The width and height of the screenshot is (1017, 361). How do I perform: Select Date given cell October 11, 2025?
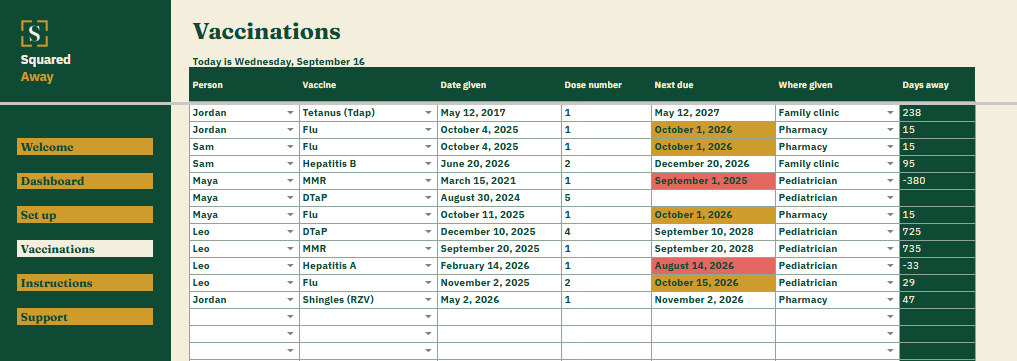499,215
